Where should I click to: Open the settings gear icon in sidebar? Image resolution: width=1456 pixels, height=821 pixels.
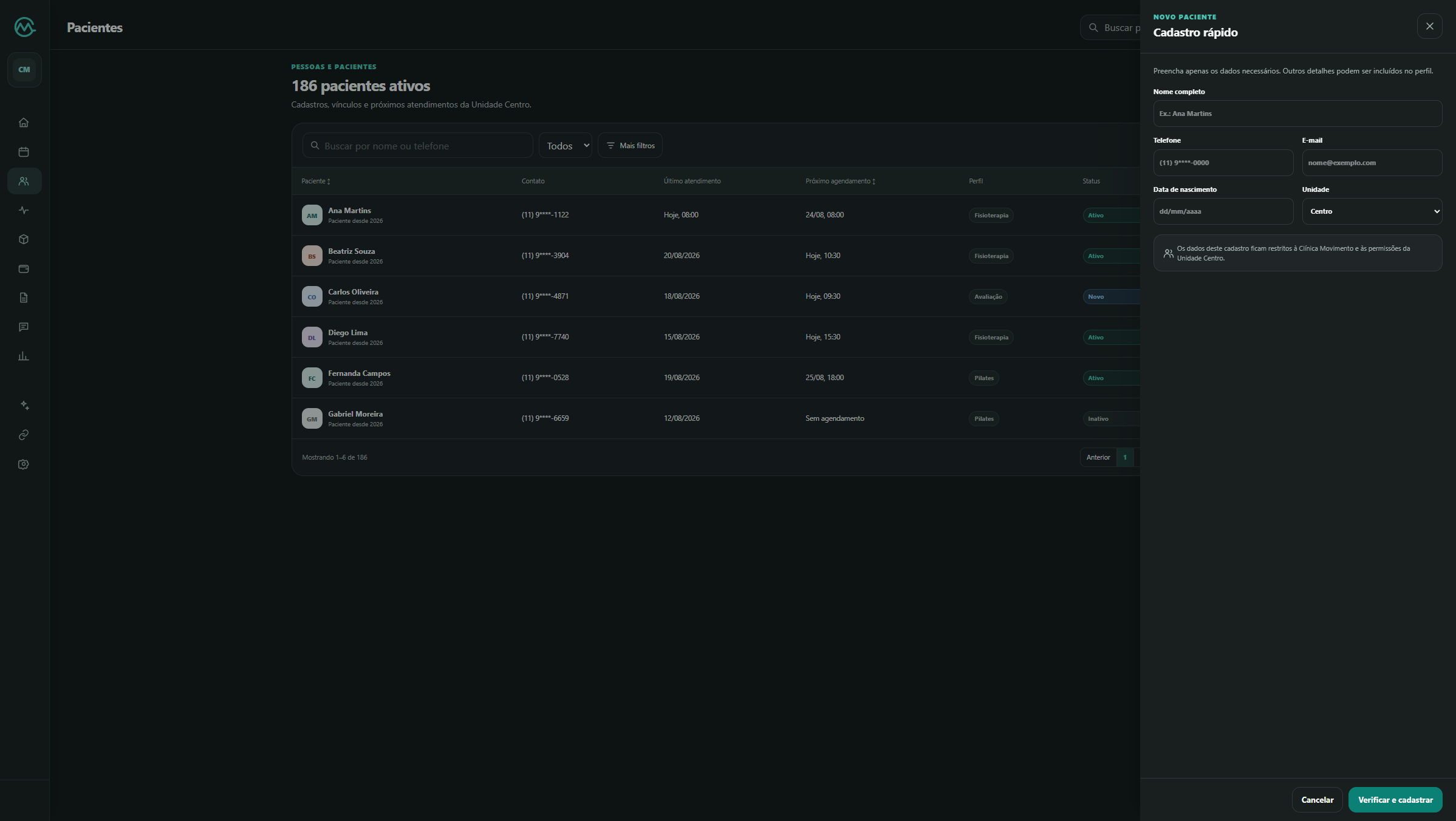pyautogui.click(x=24, y=464)
